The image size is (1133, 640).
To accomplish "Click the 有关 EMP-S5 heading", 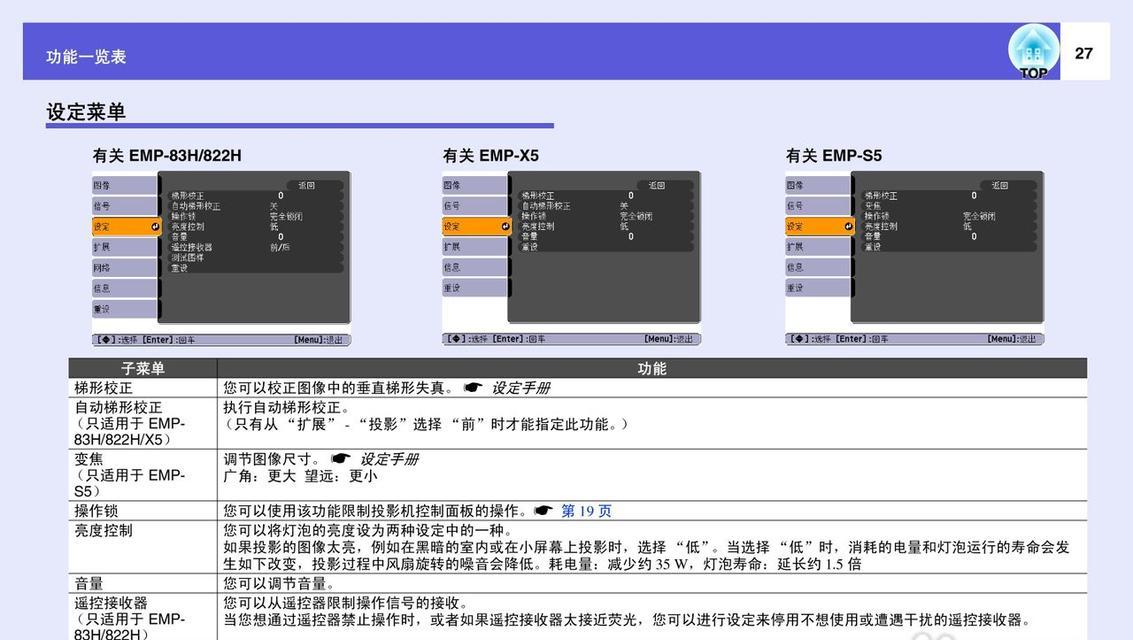I will click(834, 155).
